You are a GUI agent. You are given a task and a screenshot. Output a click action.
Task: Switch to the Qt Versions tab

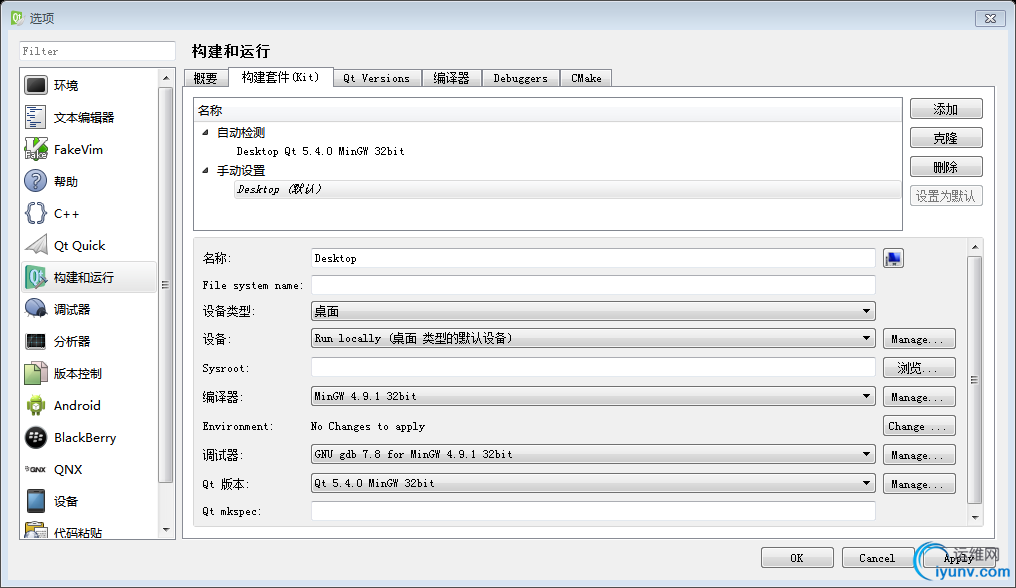click(x=377, y=78)
